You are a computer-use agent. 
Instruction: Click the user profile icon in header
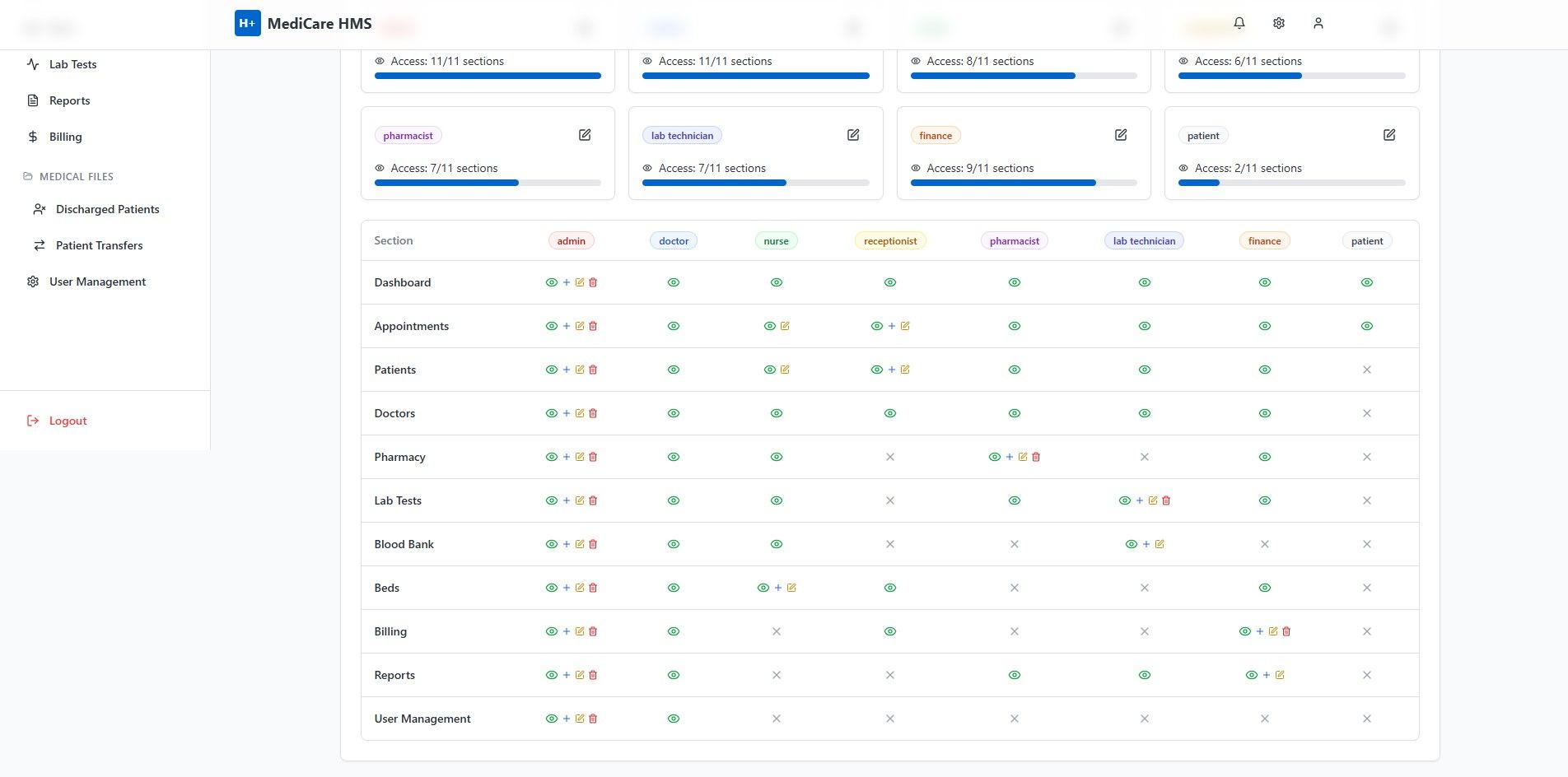1318,23
